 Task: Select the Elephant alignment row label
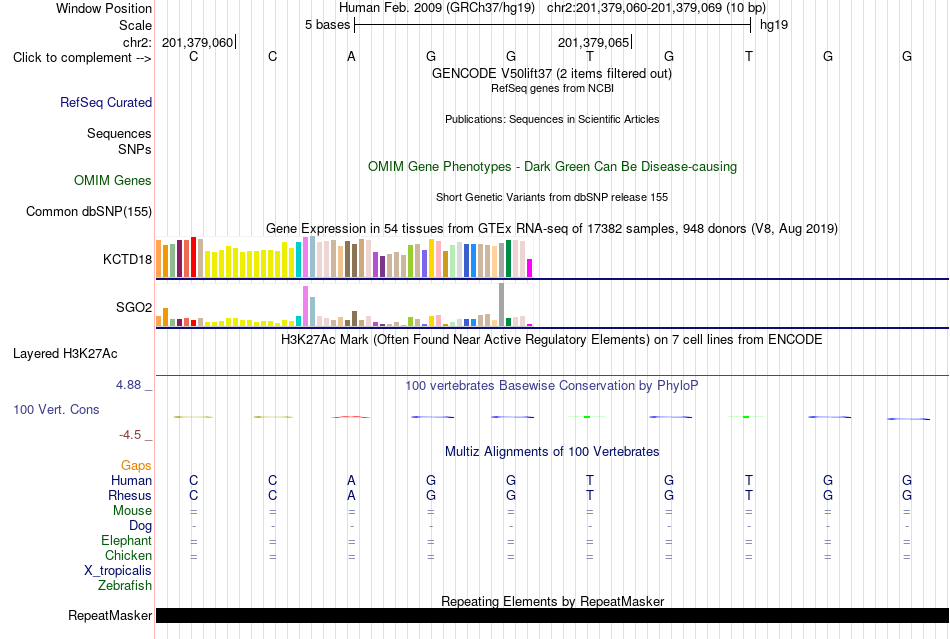click(126, 541)
